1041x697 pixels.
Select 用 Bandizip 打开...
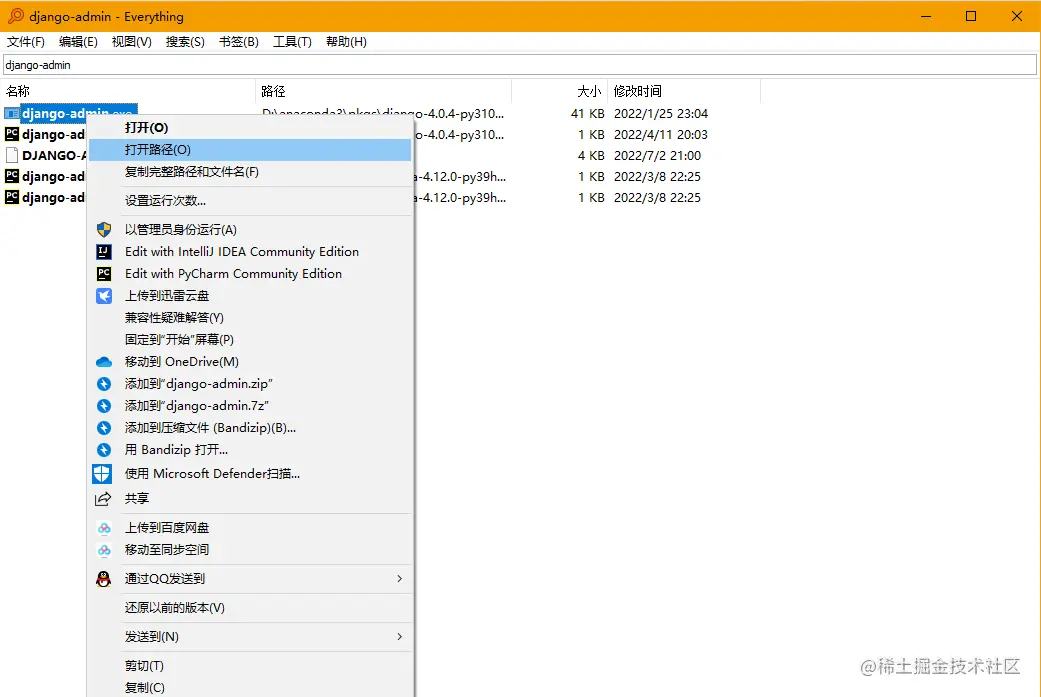[x=250, y=450]
